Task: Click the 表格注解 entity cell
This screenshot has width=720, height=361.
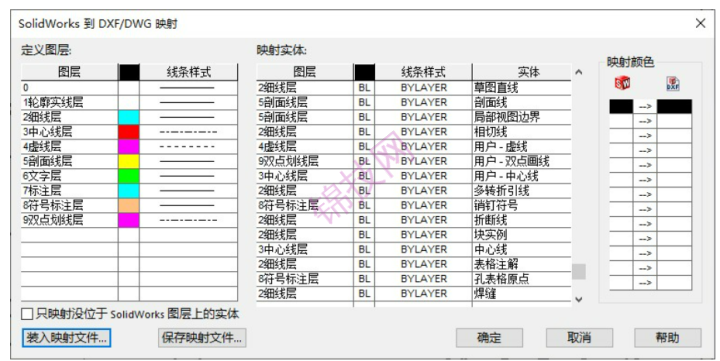Action: [x=522, y=264]
